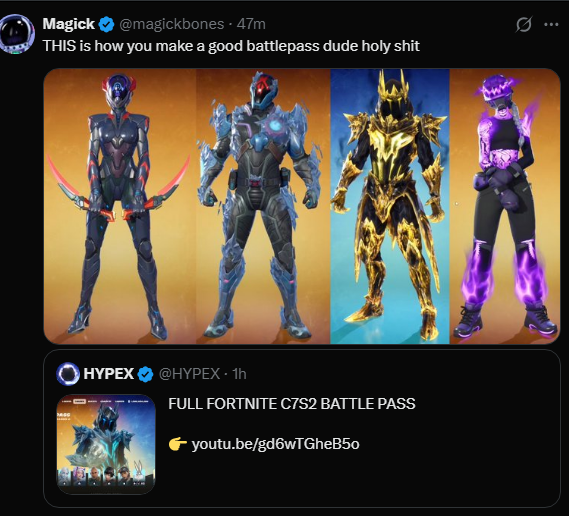
Task: Open the HYPEX battle pass video thumbnail
Action: click(106, 444)
